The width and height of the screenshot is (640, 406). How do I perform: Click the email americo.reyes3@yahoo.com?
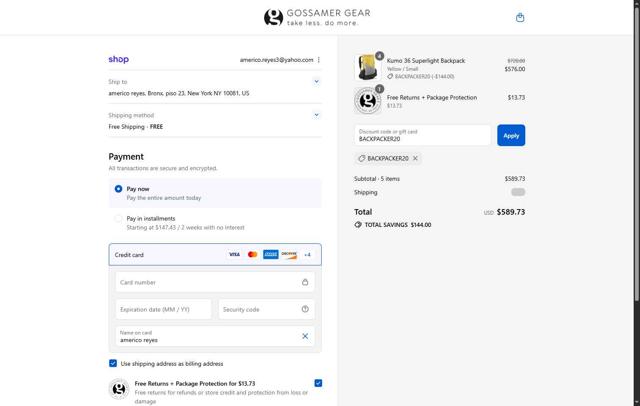[x=276, y=60]
